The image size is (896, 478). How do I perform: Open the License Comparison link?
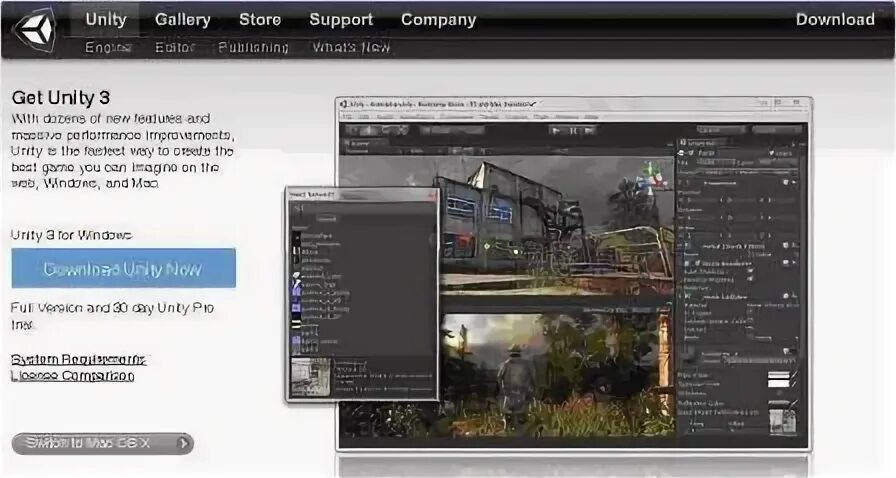click(x=73, y=376)
